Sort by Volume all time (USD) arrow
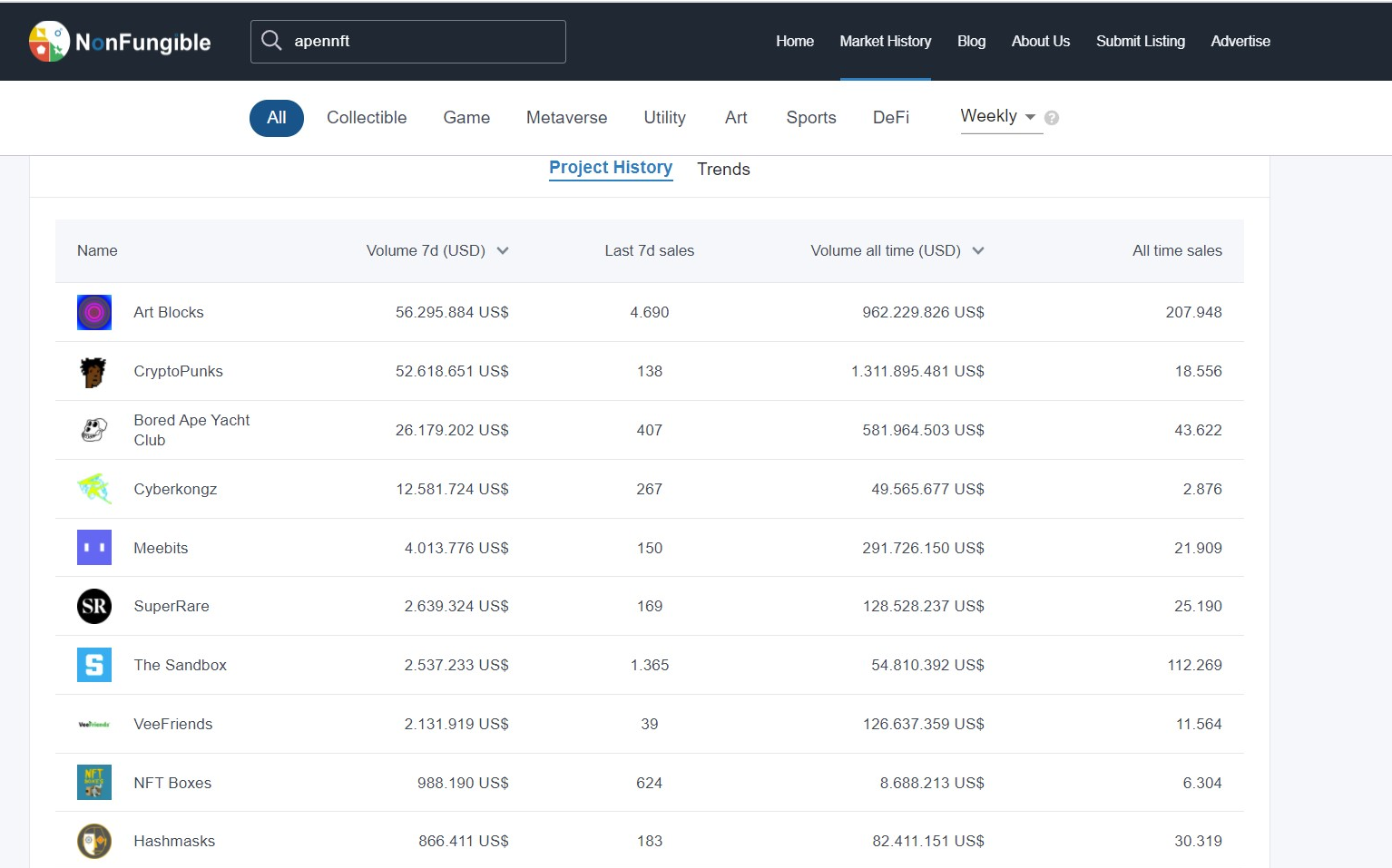Screen dimensions: 1392x868 coord(978,251)
